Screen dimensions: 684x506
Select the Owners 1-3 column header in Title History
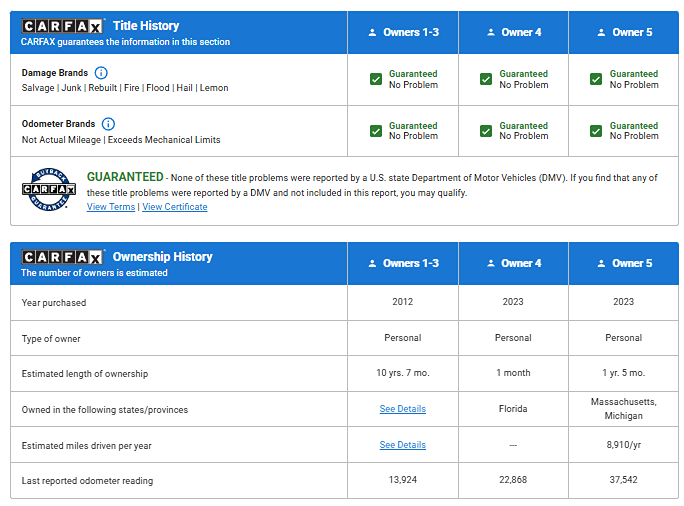point(403,32)
